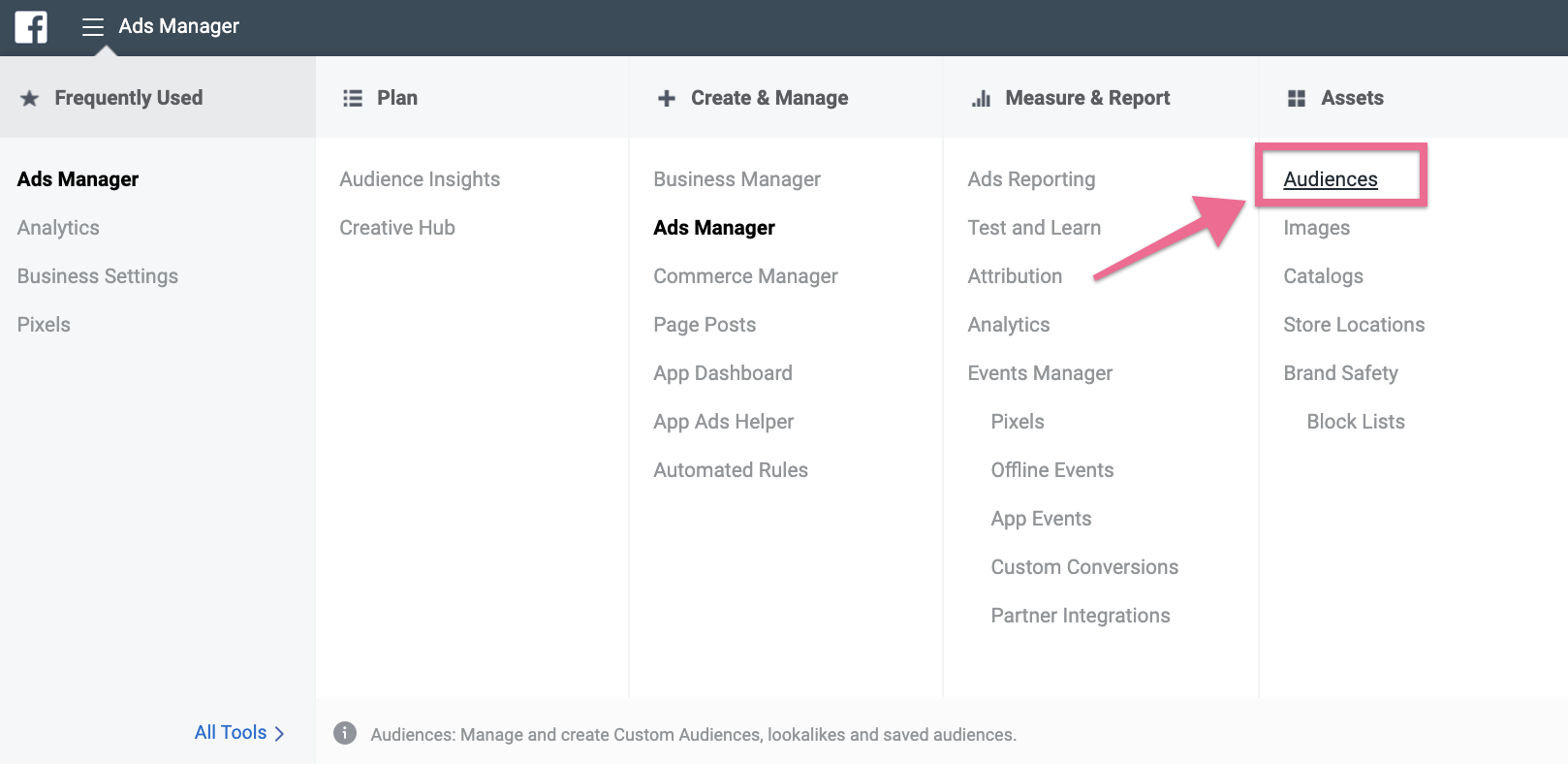This screenshot has width=1568, height=764.
Task: Click the Frequently Used heading
Action: pyautogui.click(x=129, y=98)
